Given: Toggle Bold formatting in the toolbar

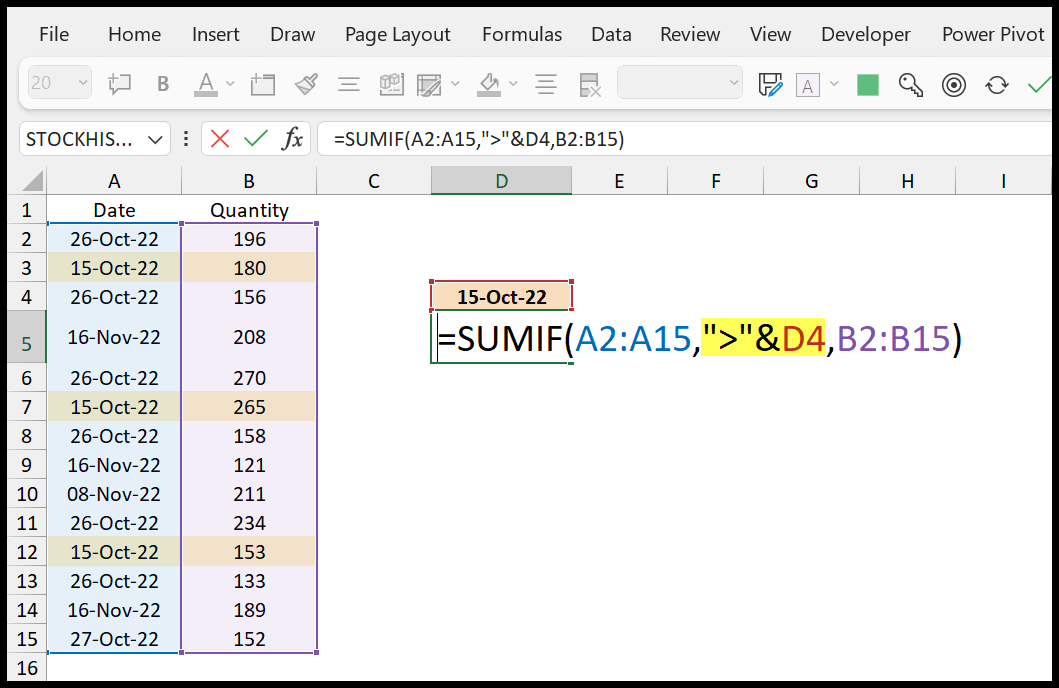Looking at the screenshot, I should 163,84.
